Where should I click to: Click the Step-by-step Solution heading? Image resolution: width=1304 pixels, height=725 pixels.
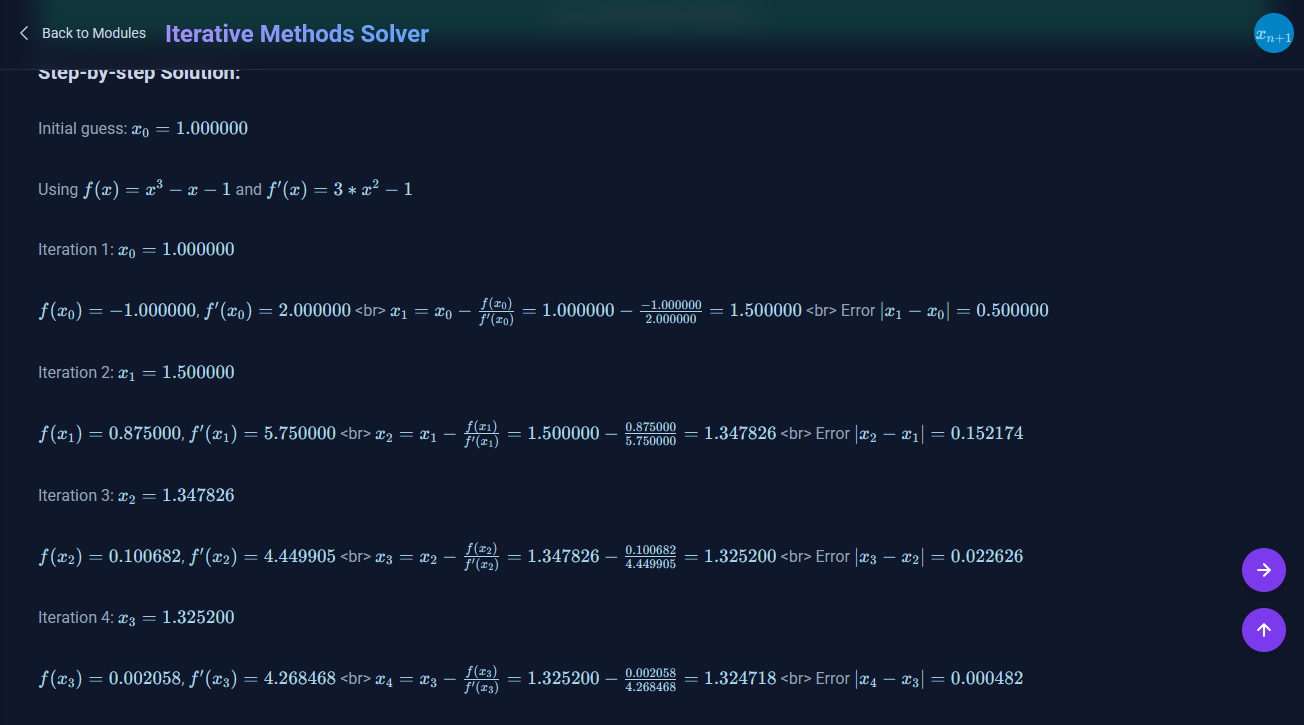point(139,73)
